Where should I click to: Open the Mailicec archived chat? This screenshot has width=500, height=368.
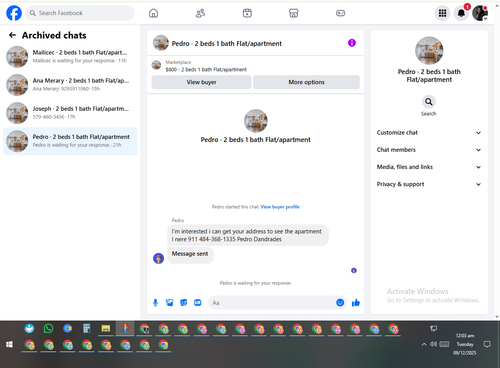point(70,57)
